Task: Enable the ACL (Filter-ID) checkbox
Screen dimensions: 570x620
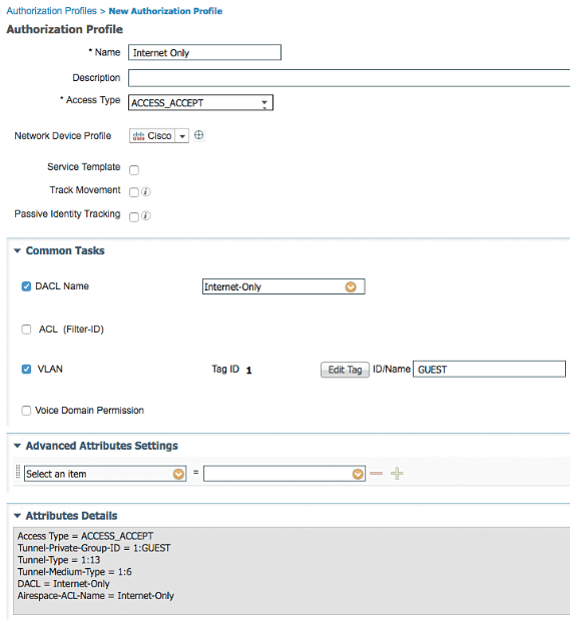Action: point(26,329)
